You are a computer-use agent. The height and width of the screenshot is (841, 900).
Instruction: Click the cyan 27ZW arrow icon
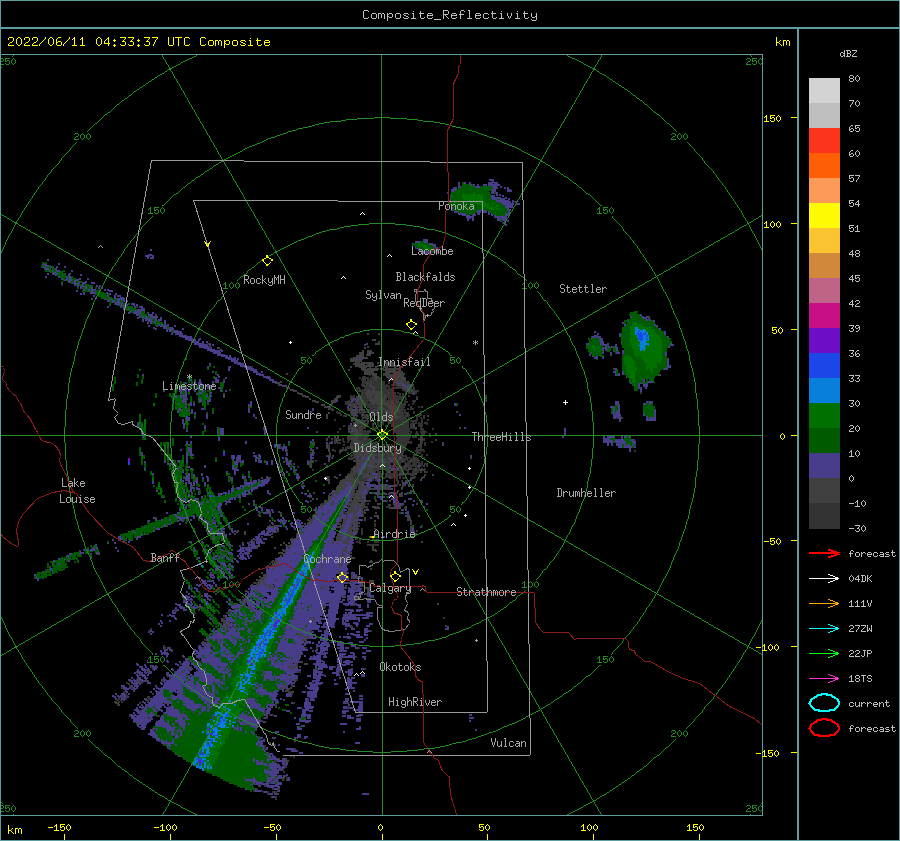(x=824, y=629)
